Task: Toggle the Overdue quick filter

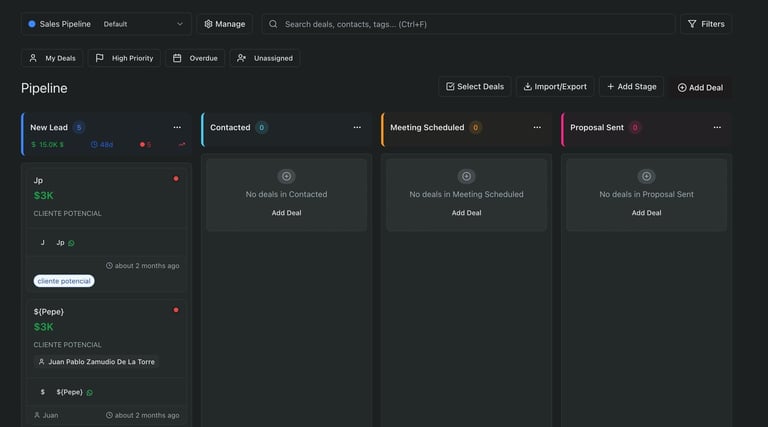Action: (195, 58)
